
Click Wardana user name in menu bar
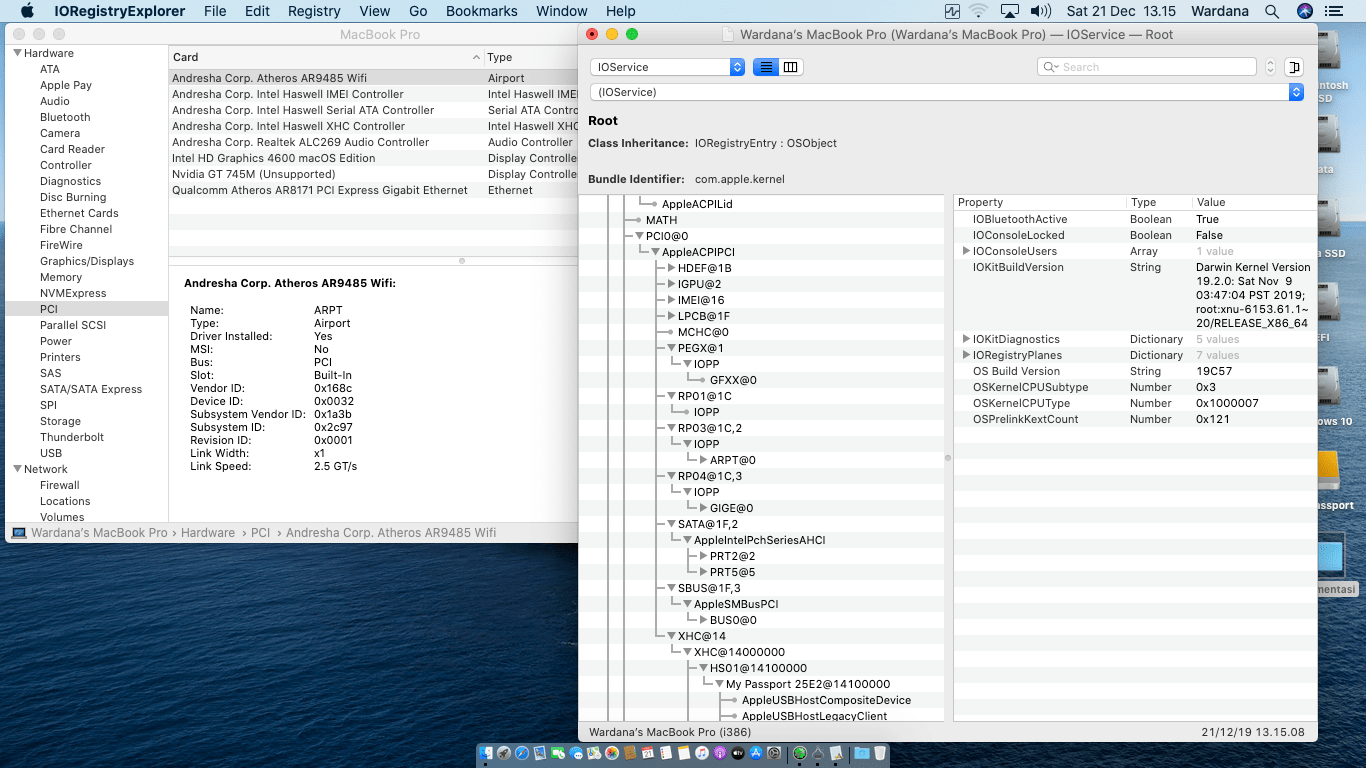tap(1219, 11)
